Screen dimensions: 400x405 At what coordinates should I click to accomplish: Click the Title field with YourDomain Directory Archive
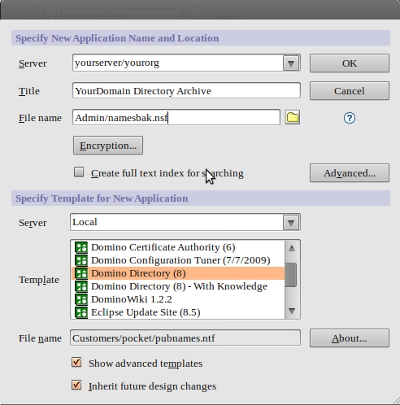click(186, 91)
